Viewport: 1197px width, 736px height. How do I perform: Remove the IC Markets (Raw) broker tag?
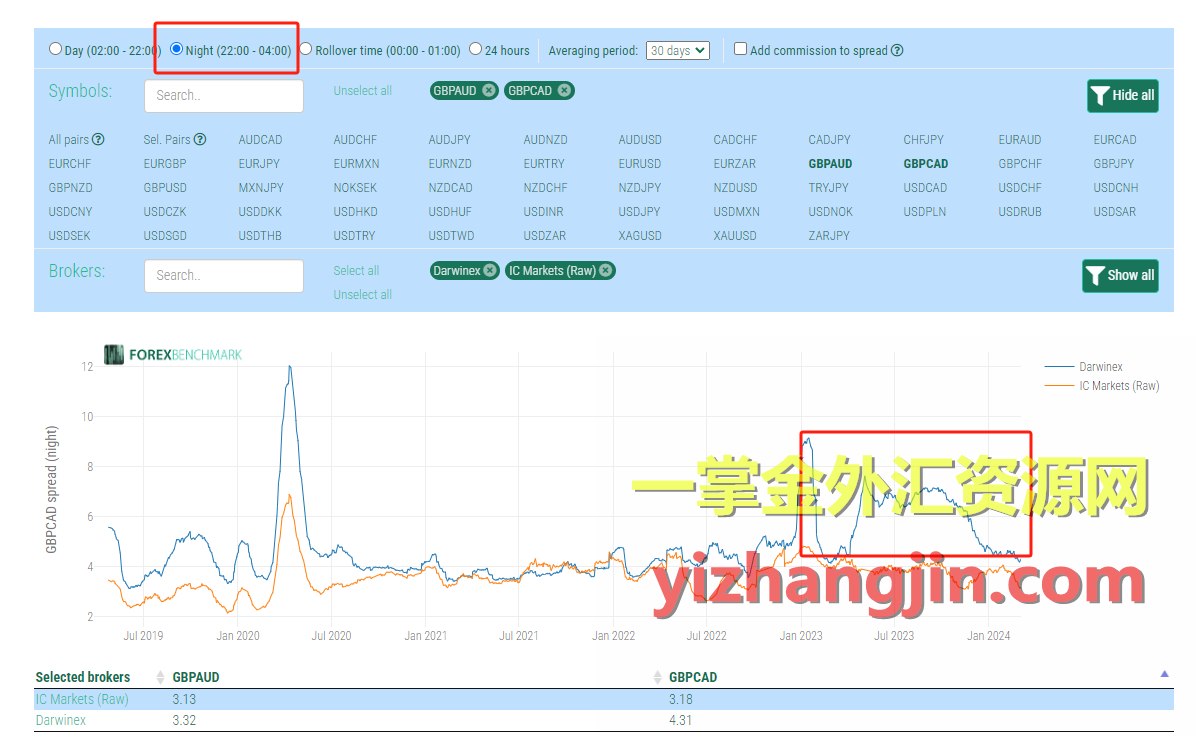(605, 271)
